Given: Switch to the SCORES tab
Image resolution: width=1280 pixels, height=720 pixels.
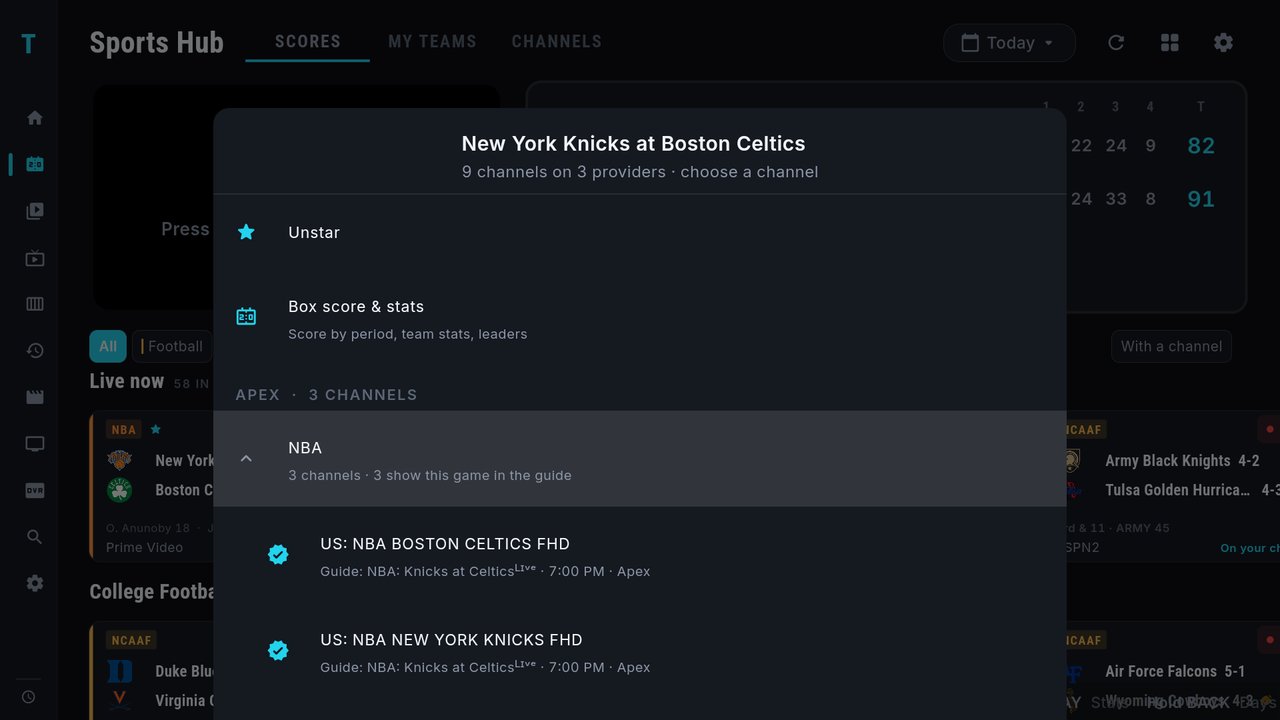Looking at the screenshot, I should tap(308, 42).
